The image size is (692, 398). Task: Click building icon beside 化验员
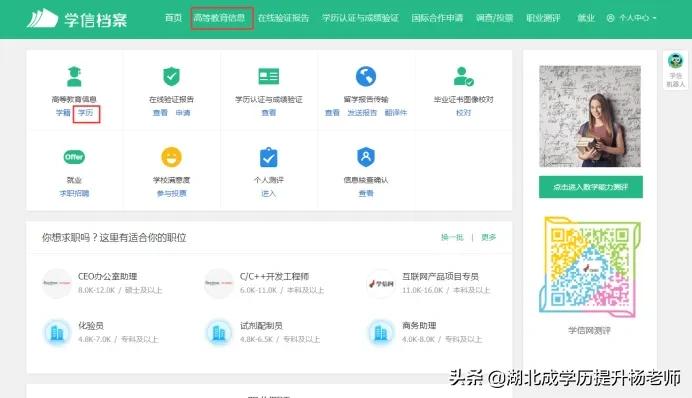click(x=56, y=332)
